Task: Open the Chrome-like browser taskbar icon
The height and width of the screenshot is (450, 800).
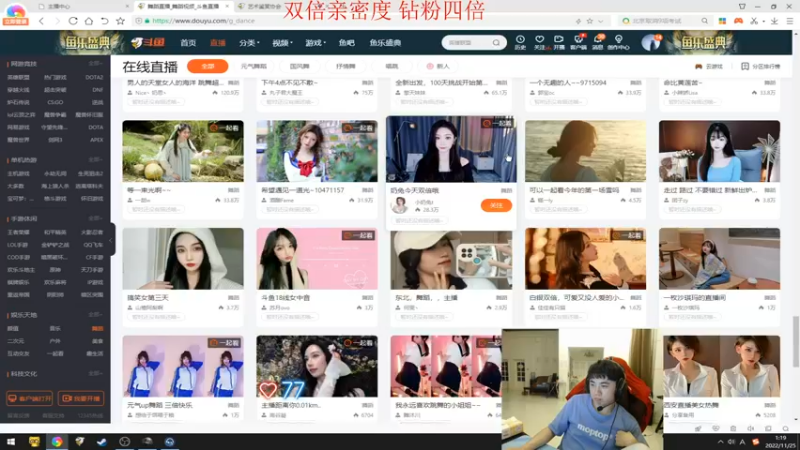Action: click(x=57, y=441)
